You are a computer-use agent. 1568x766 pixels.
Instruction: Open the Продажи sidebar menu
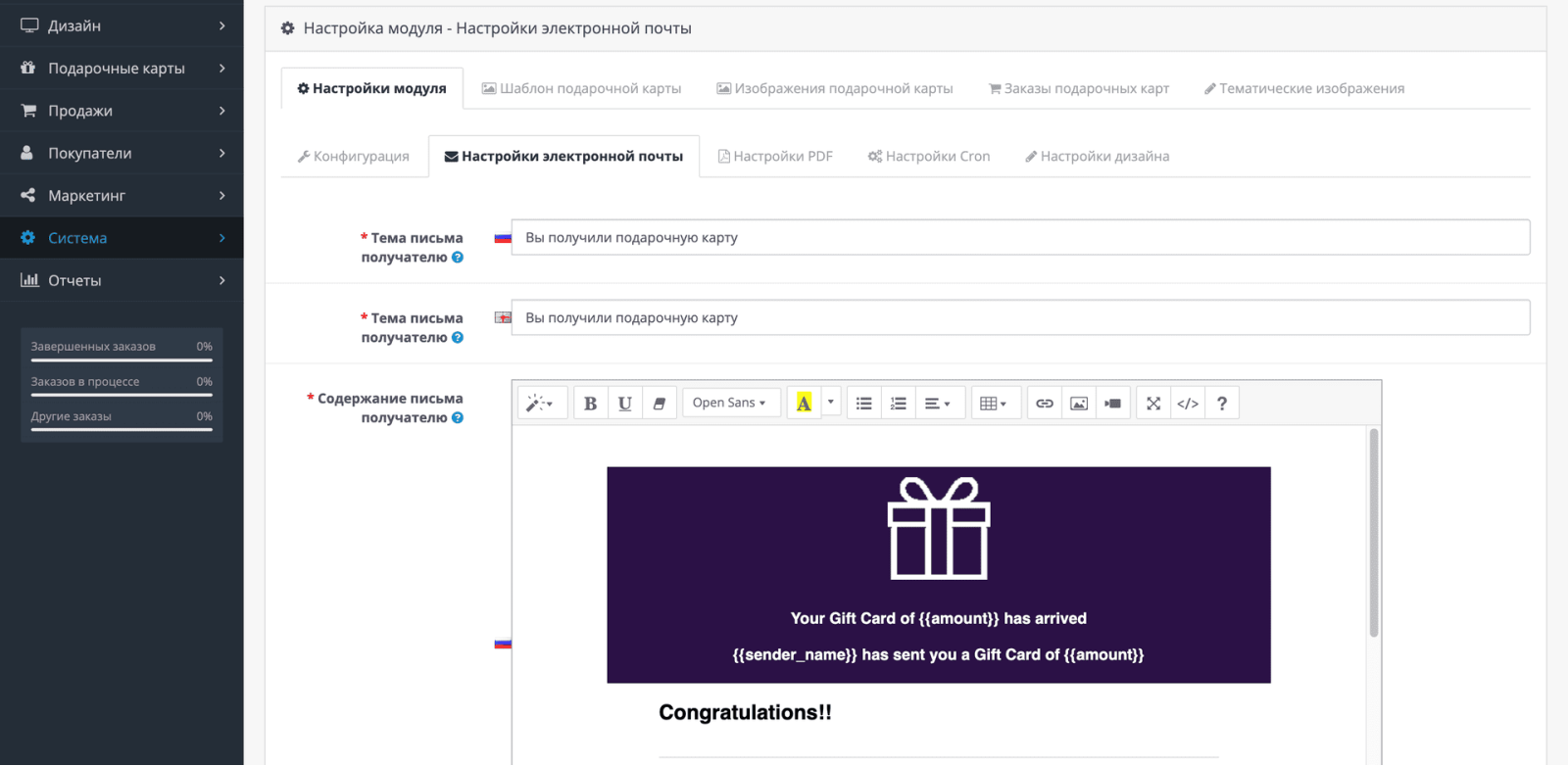[122, 111]
